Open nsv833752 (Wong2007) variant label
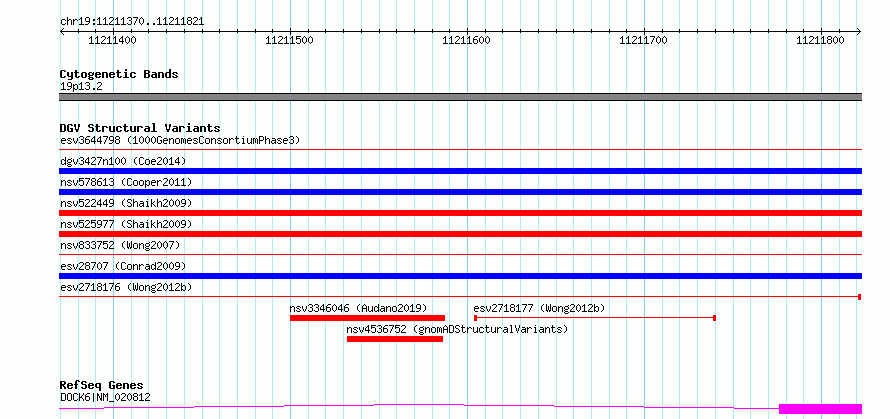 120,245
